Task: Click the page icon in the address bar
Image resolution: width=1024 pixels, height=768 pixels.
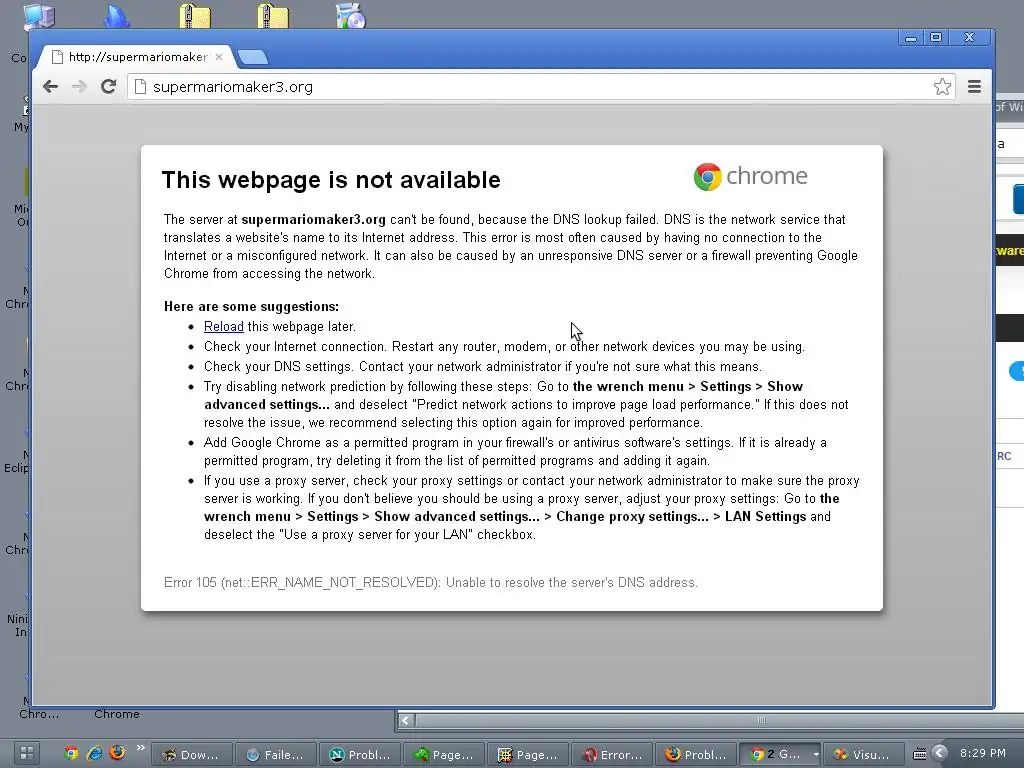Action: (140, 87)
